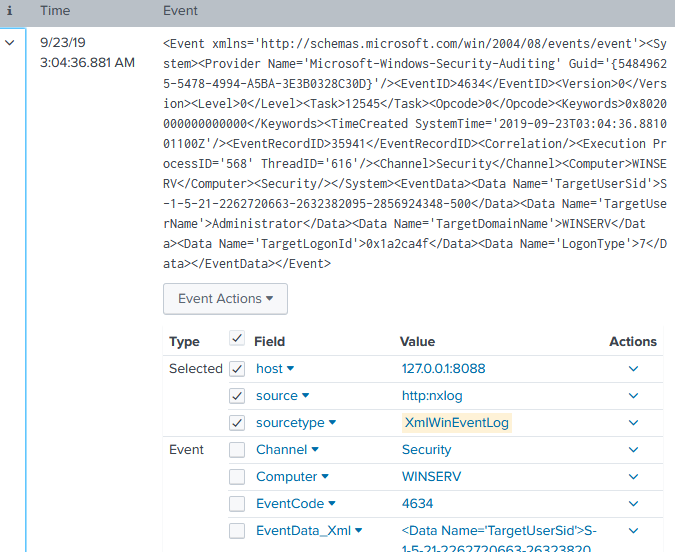Expand actions chevron for EventData_Xml row
This screenshot has height=552, width=675.
point(633,531)
